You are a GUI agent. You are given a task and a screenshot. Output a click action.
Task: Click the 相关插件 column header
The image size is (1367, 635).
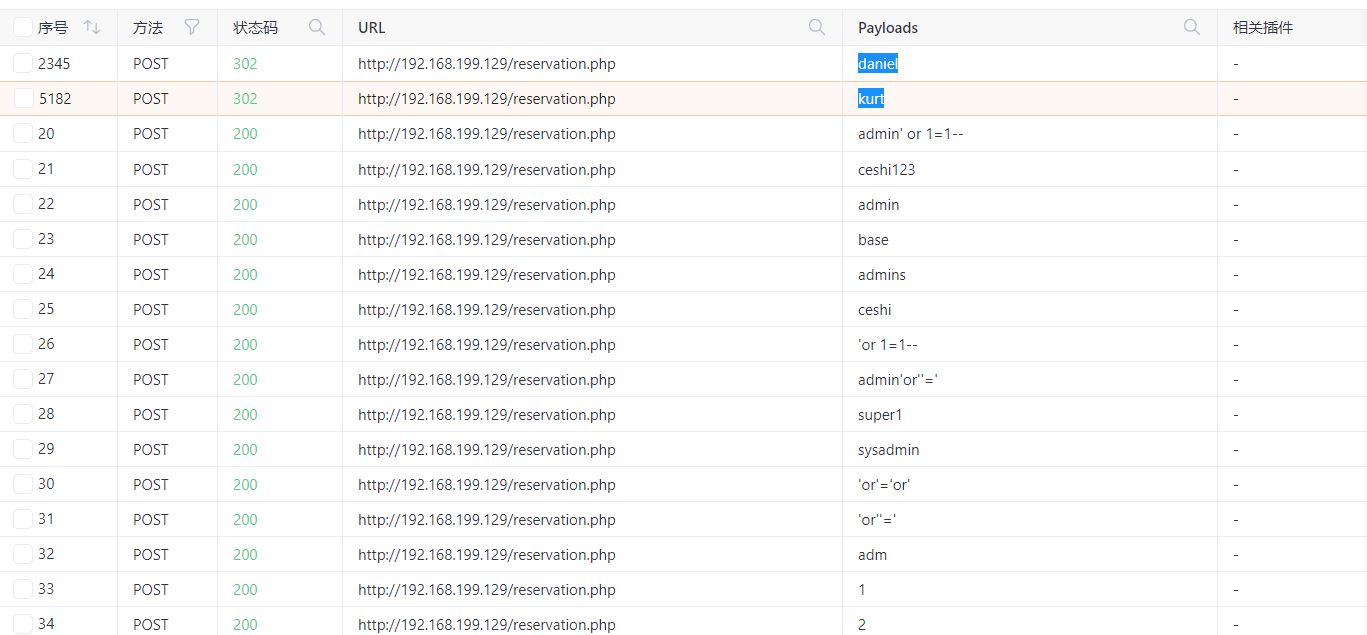1263,28
